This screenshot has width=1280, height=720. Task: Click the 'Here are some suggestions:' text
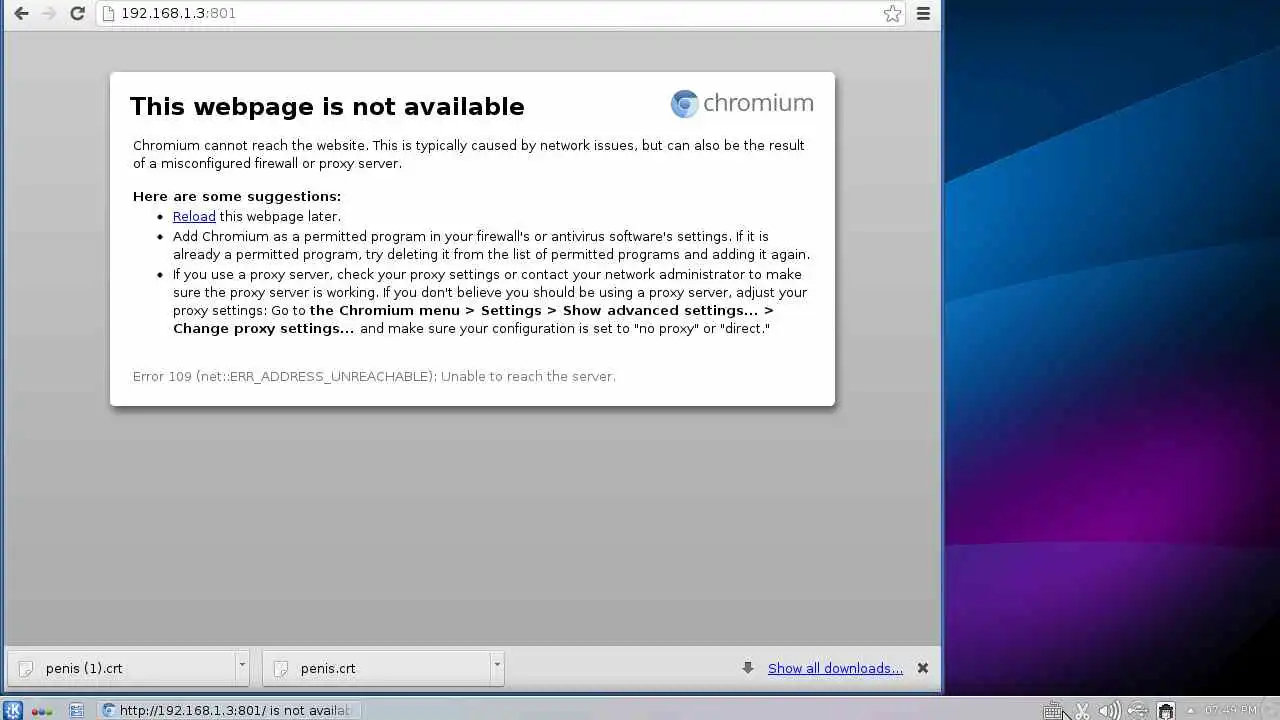click(237, 196)
